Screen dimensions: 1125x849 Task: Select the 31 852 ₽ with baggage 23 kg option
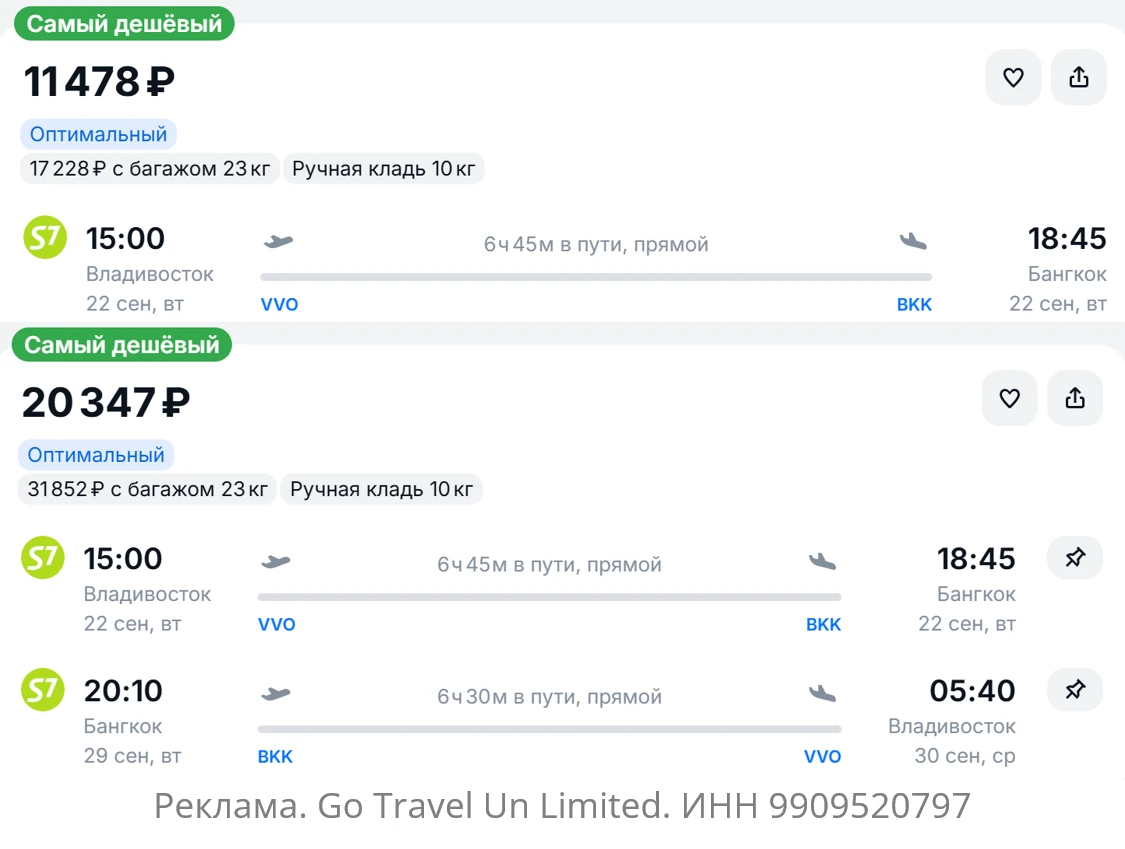(x=147, y=489)
